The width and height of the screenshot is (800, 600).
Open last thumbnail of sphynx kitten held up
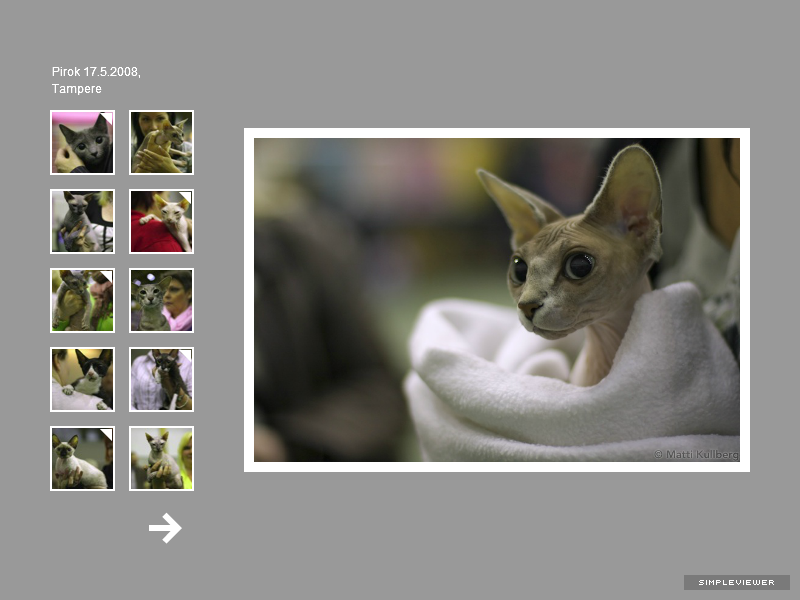pyautogui.click(x=161, y=458)
